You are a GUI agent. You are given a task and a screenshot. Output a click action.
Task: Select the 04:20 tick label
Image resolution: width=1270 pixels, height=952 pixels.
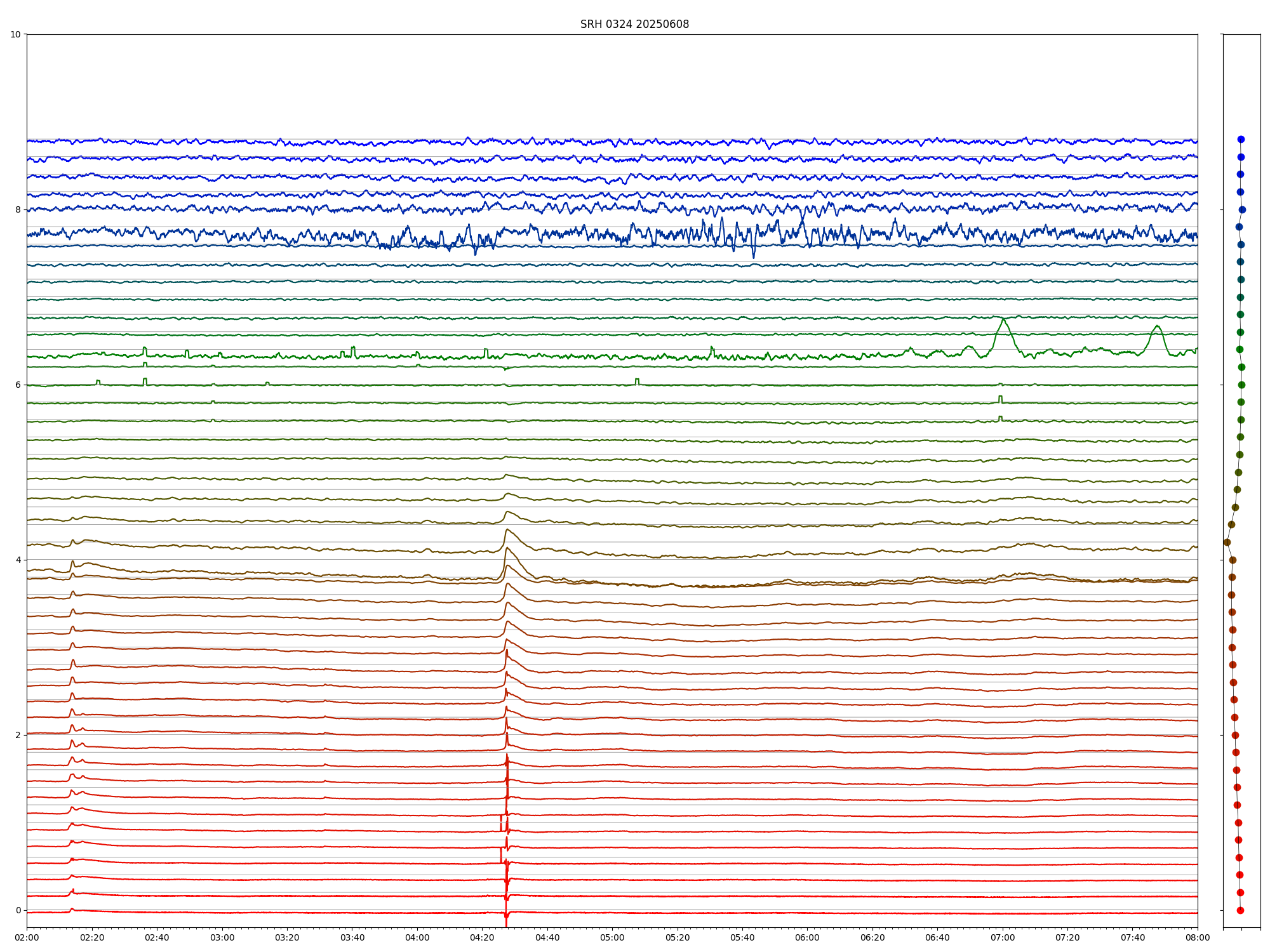tap(482, 937)
